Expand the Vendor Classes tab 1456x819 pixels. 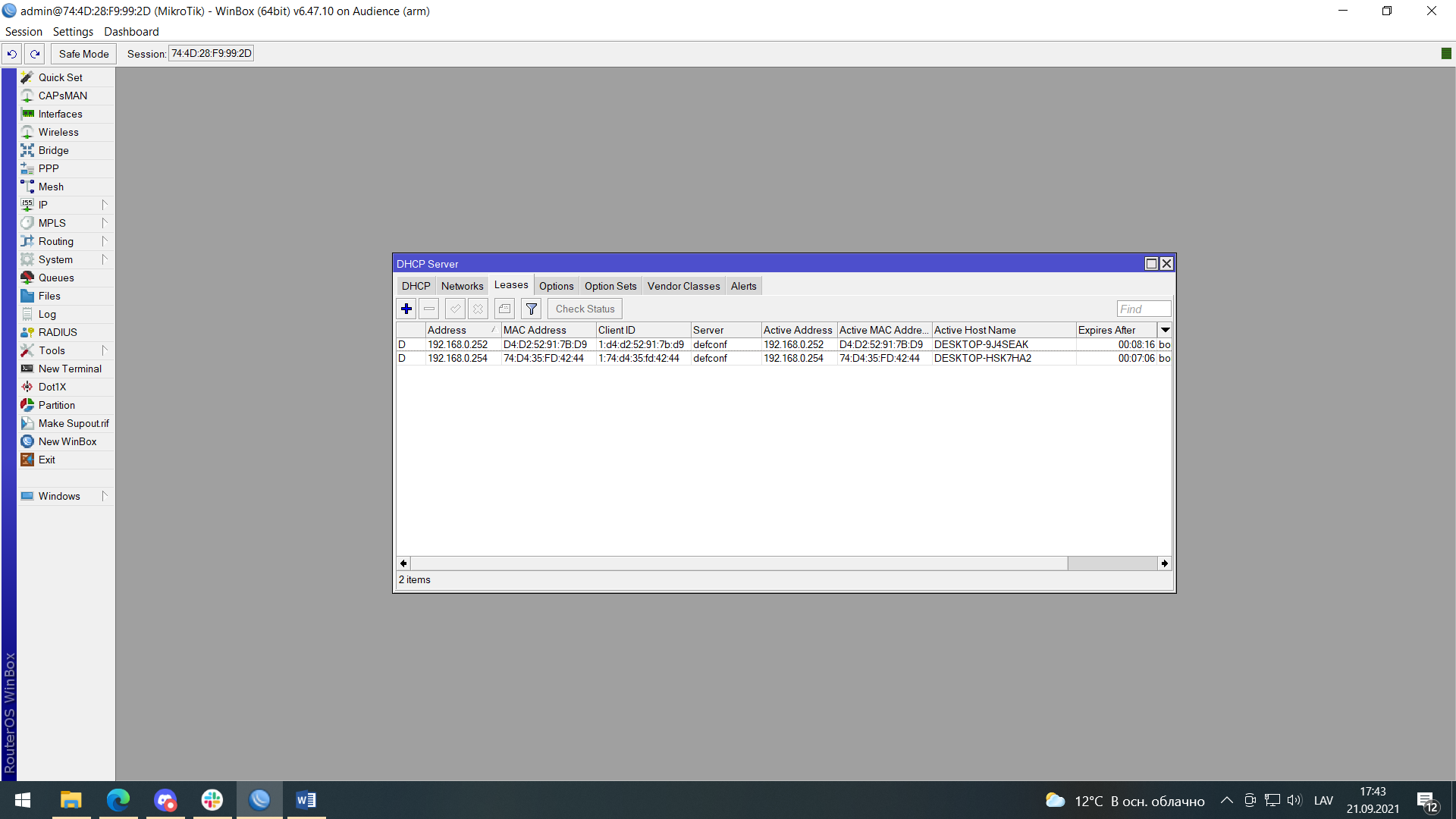[x=684, y=286]
